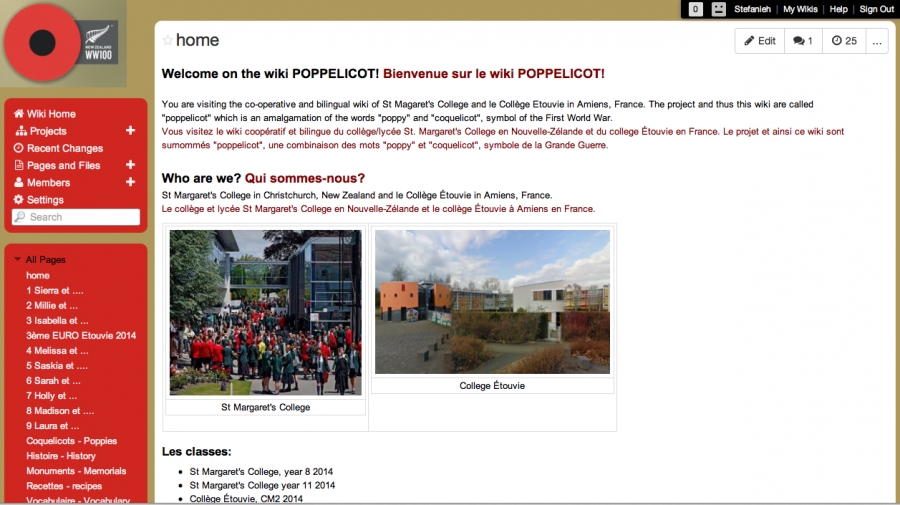Click the Projects hierarchy icon
This screenshot has width=900, height=505.
coord(21,131)
